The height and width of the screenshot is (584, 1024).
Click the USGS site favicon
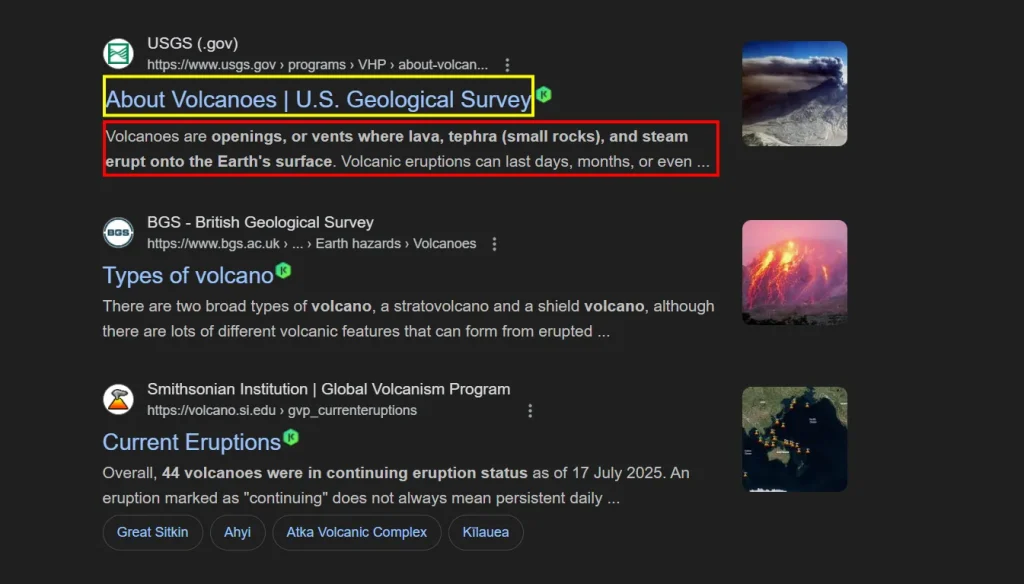click(x=119, y=54)
